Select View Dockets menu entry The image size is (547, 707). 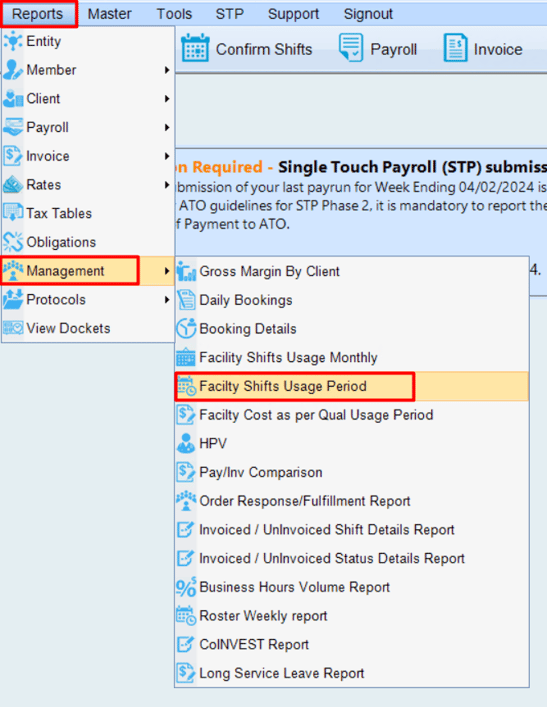[88, 328]
